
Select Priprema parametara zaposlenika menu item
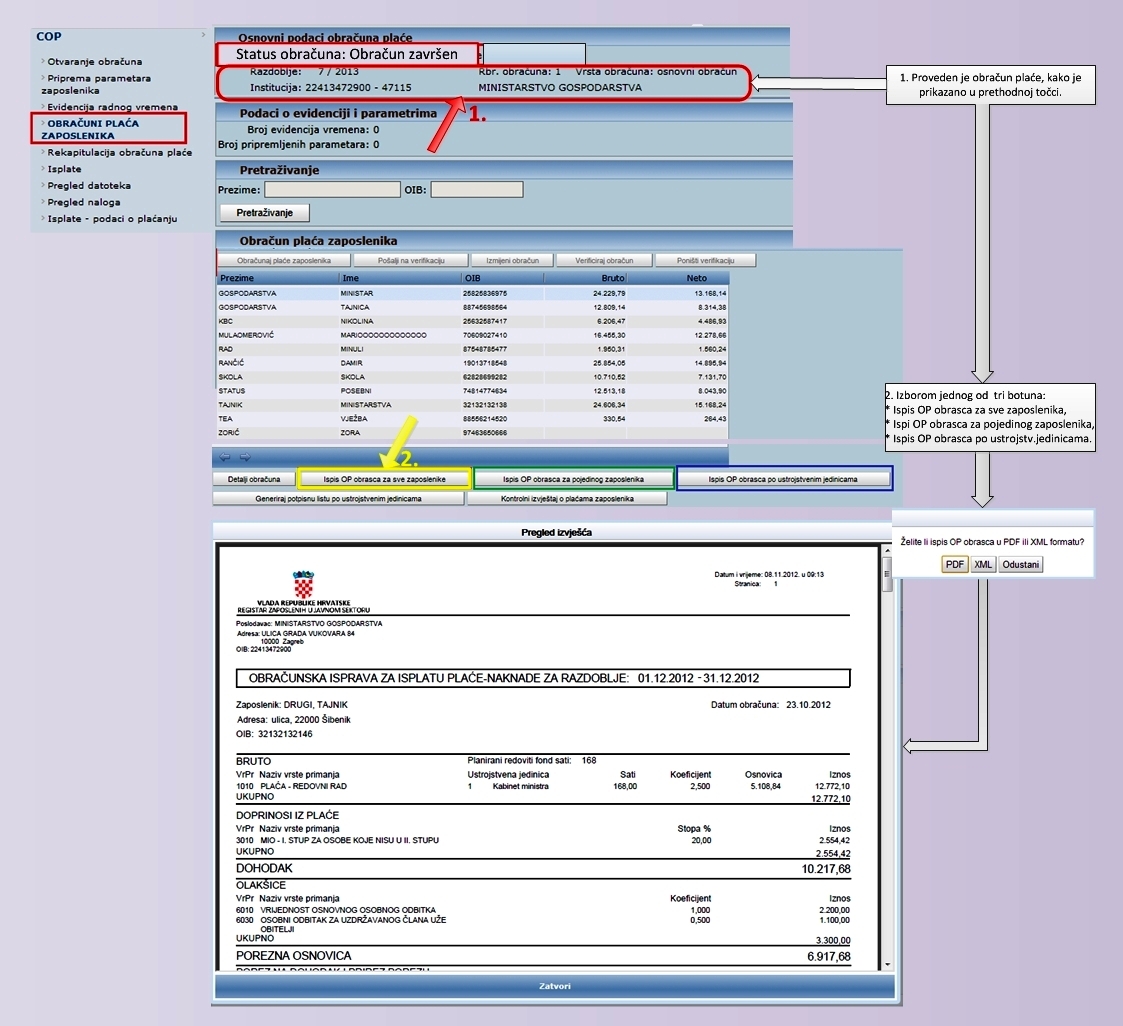(x=96, y=84)
